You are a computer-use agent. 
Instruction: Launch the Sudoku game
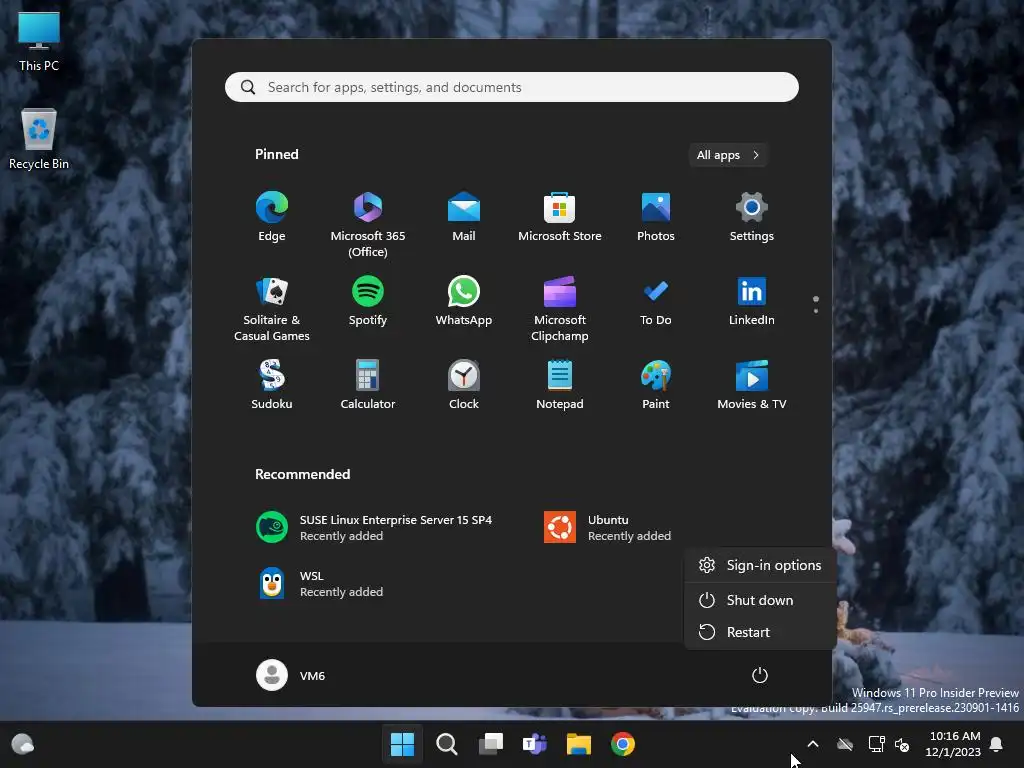pos(272,385)
